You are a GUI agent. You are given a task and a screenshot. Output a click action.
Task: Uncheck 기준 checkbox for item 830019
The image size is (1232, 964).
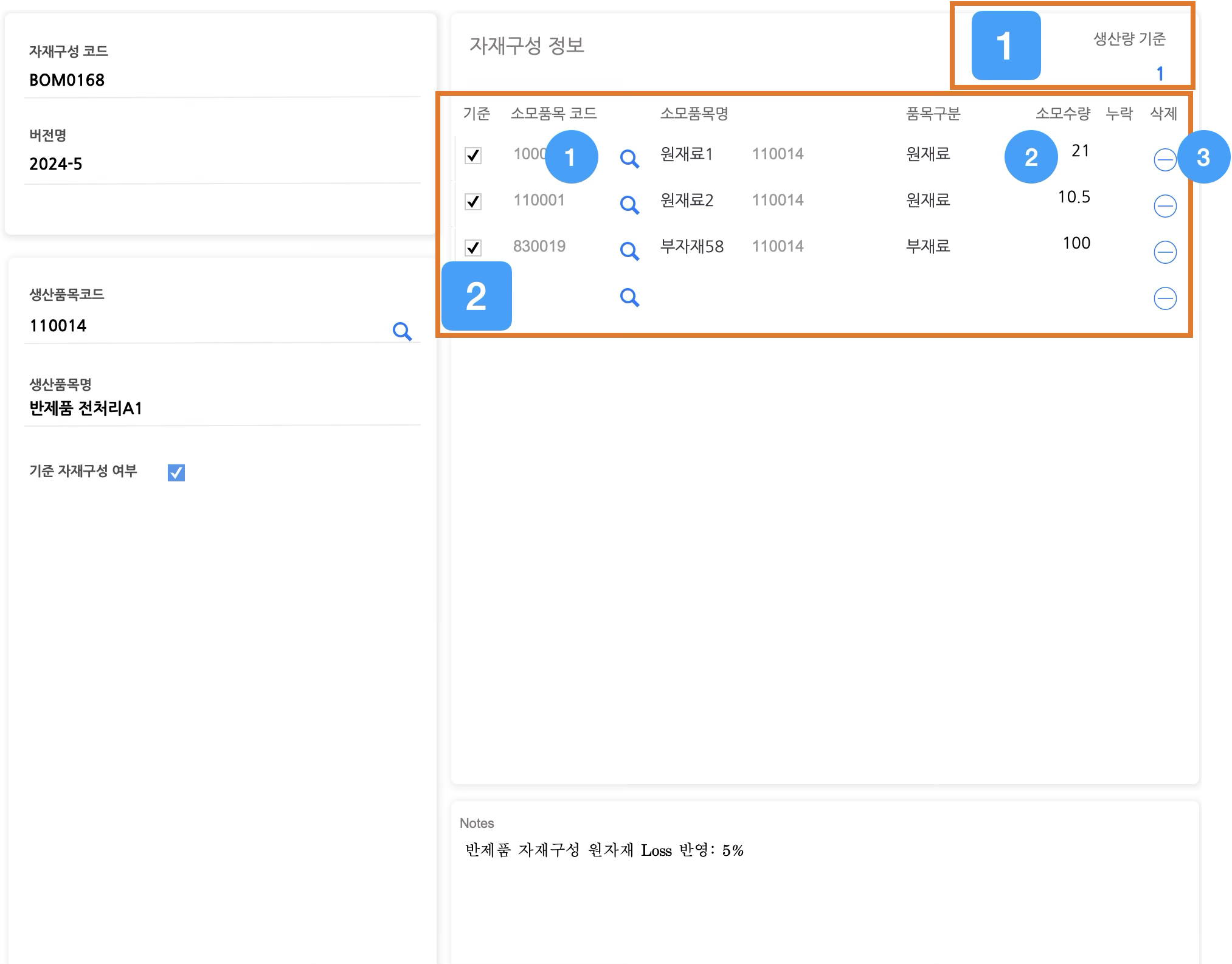(x=473, y=248)
